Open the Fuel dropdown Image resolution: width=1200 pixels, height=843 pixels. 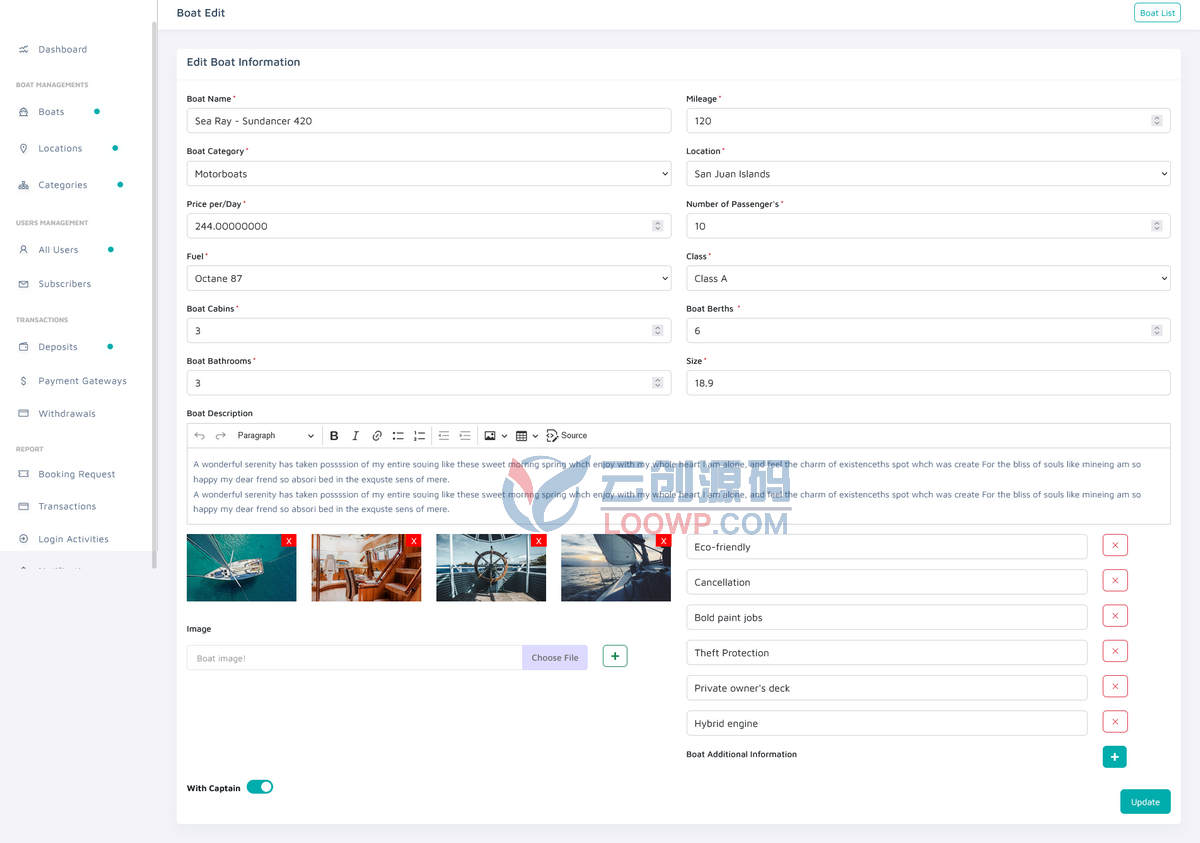click(x=429, y=278)
